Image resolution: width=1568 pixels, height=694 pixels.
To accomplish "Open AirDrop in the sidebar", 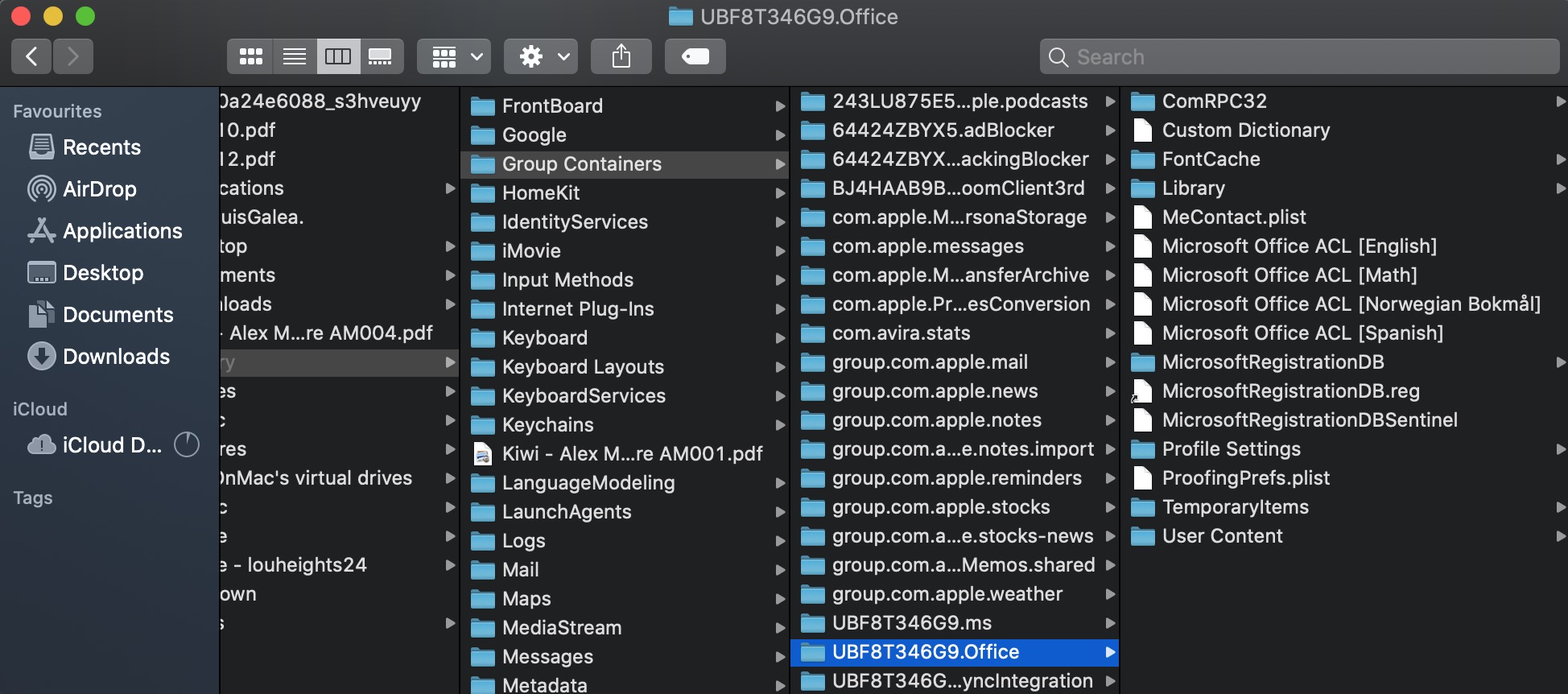I will coord(100,189).
